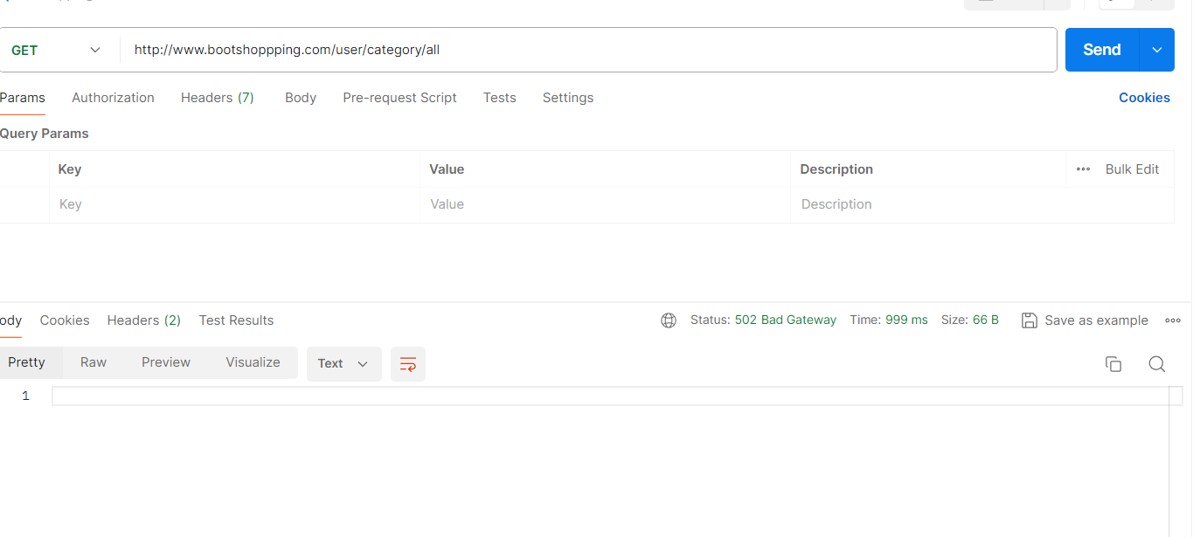Search the response using the magnifier icon
This screenshot has height=537, width=1200.
click(x=1157, y=364)
